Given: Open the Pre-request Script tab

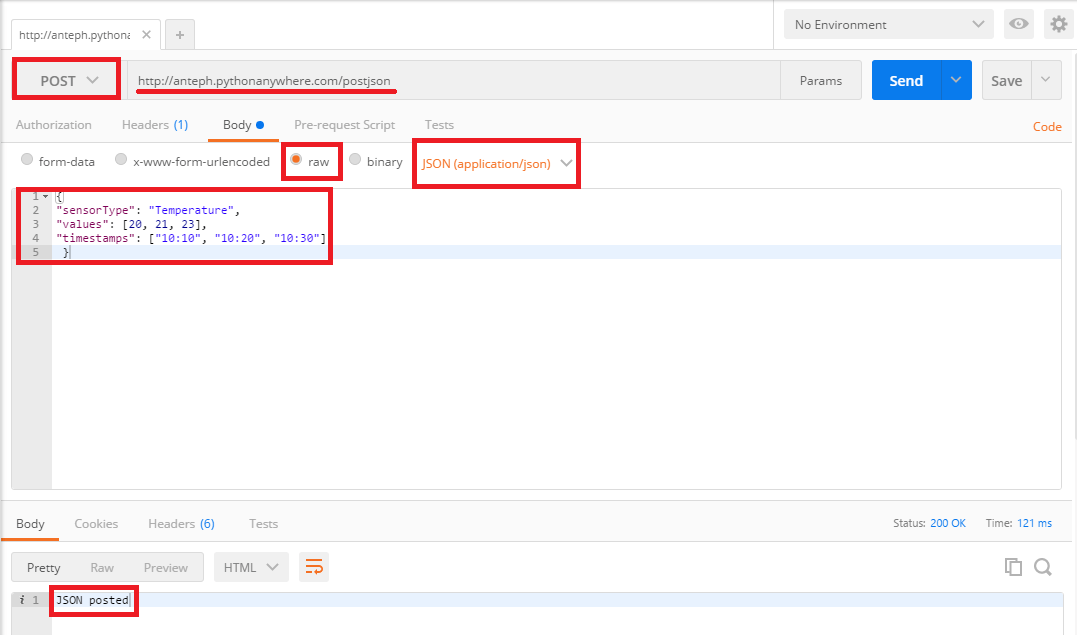Looking at the screenshot, I should (x=344, y=124).
